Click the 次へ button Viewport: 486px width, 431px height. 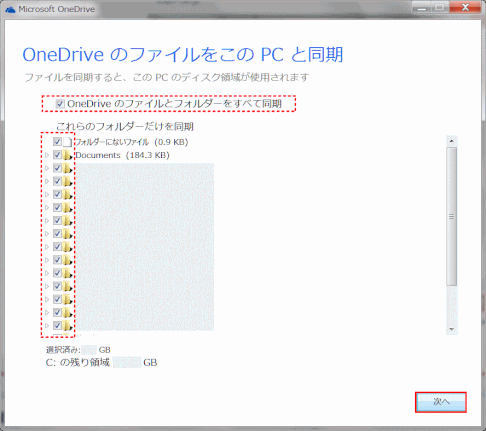click(x=441, y=402)
